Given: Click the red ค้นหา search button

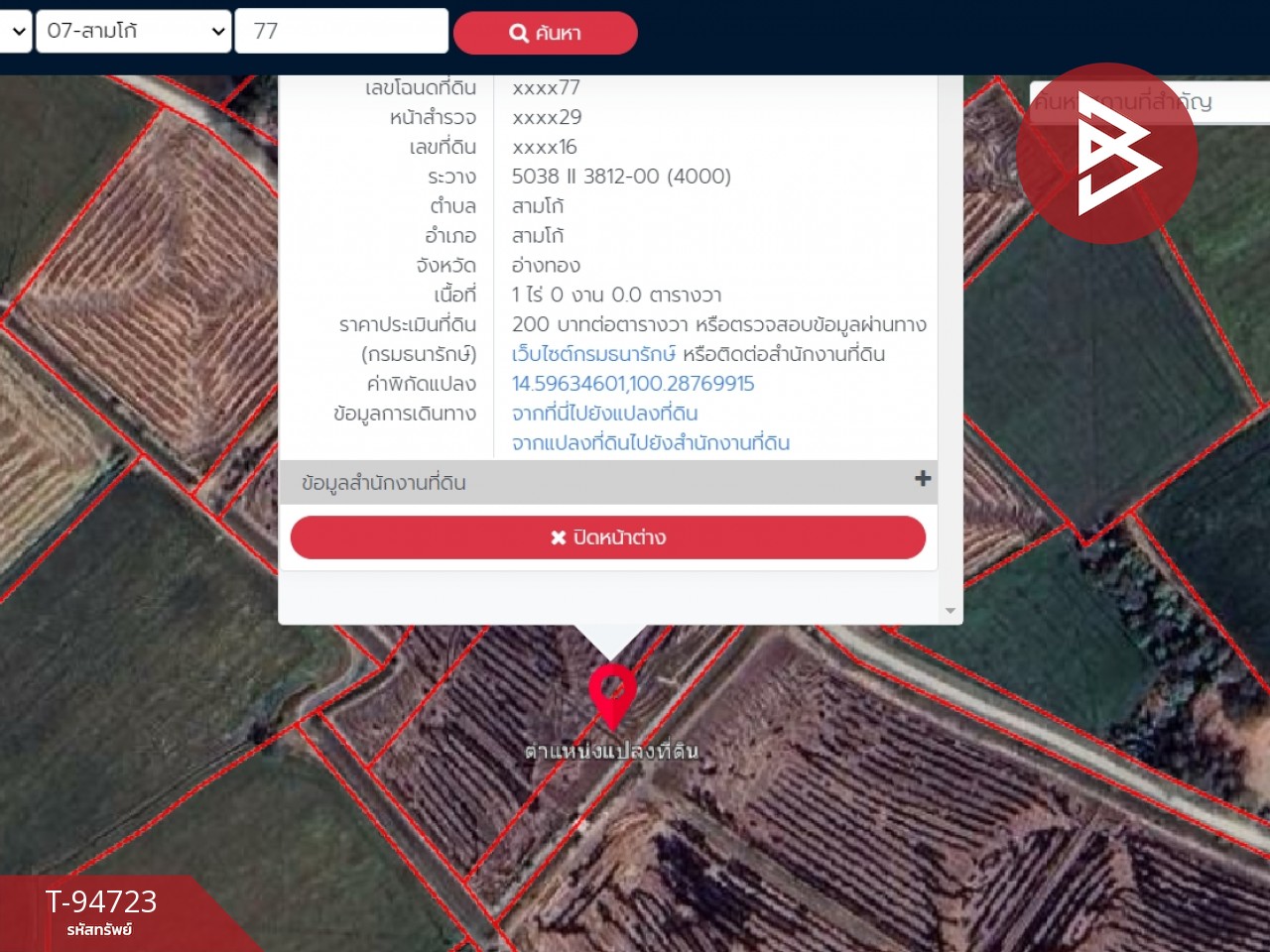Looking at the screenshot, I should tap(545, 33).
